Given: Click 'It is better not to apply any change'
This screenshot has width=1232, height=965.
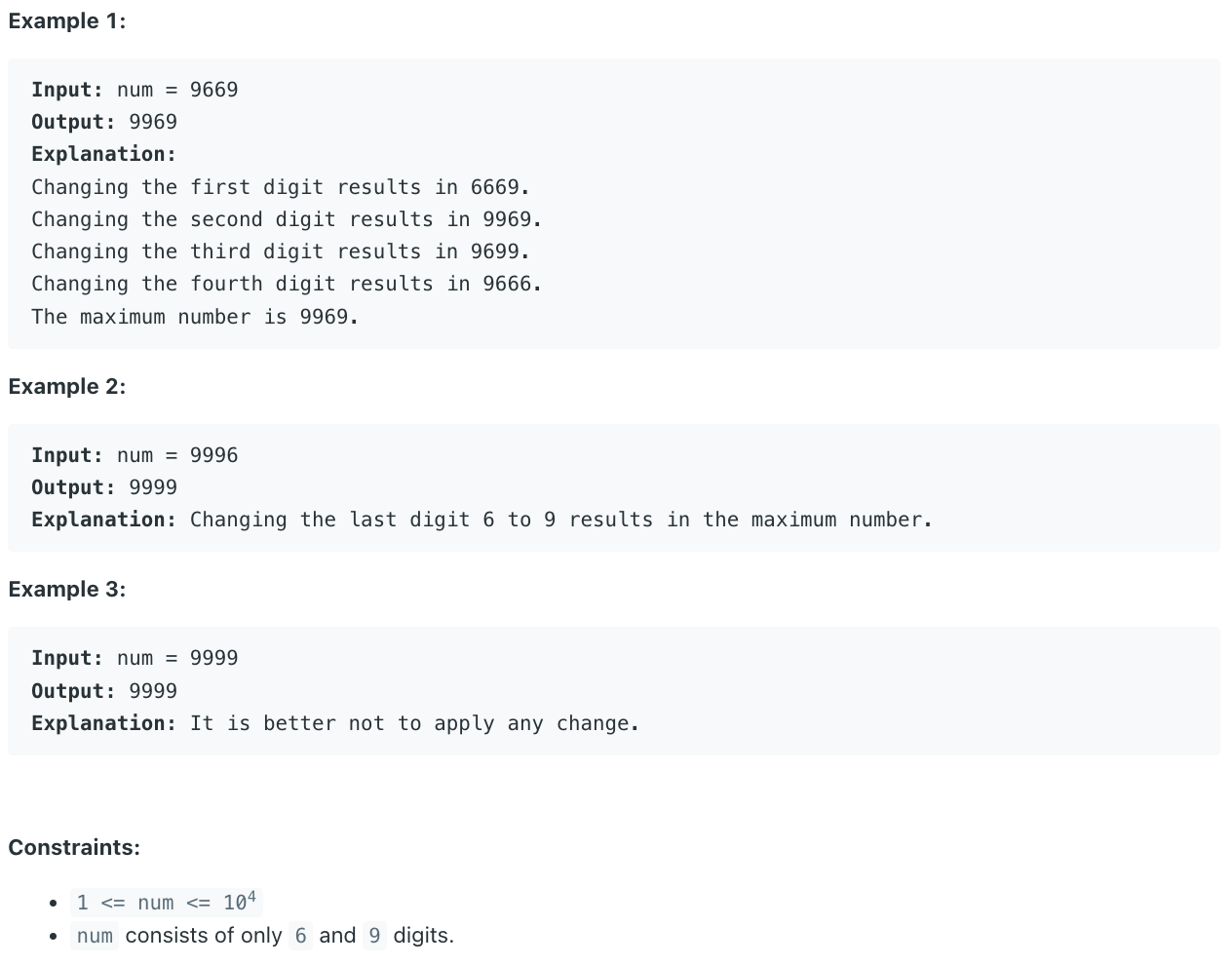Looking at the screenshot, I should [x=415, y=723].
